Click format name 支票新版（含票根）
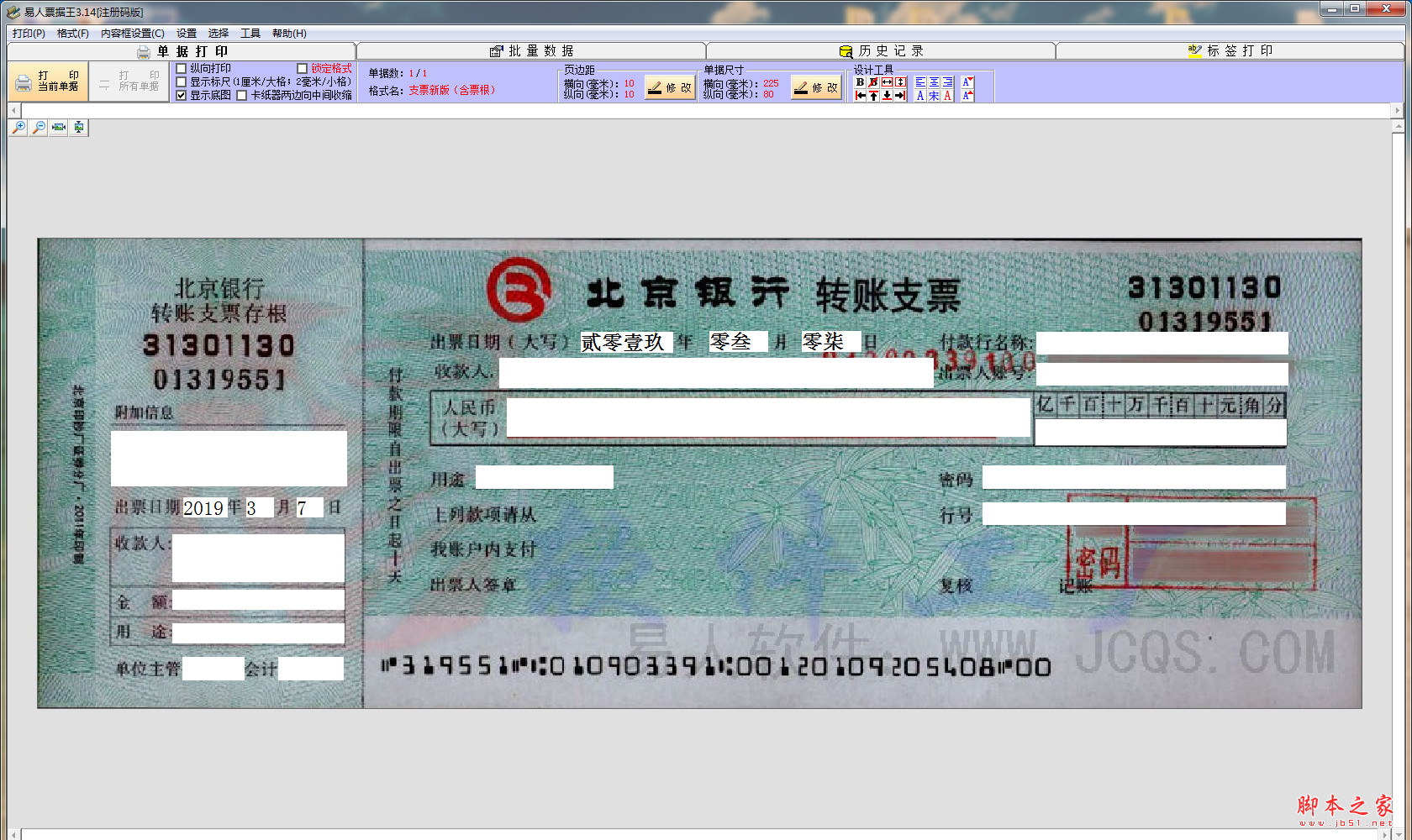This screenshot has width=1412, height=840. [452, 90]
